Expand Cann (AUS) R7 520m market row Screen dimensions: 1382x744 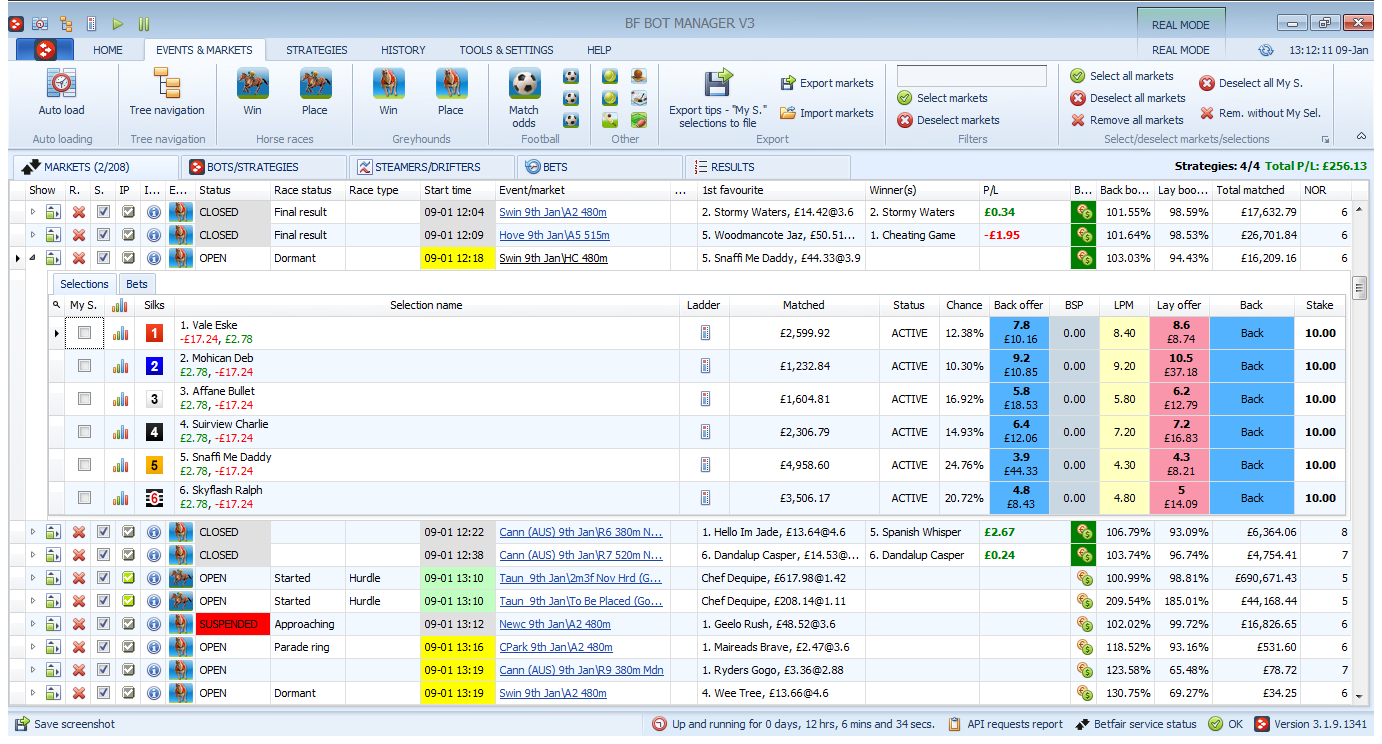coord(32,555)
